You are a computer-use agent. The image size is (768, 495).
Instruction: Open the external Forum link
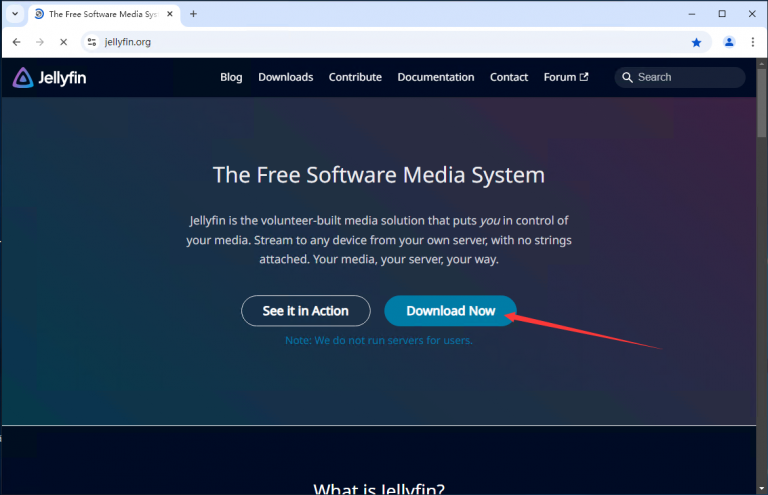[x=565, y=77]
